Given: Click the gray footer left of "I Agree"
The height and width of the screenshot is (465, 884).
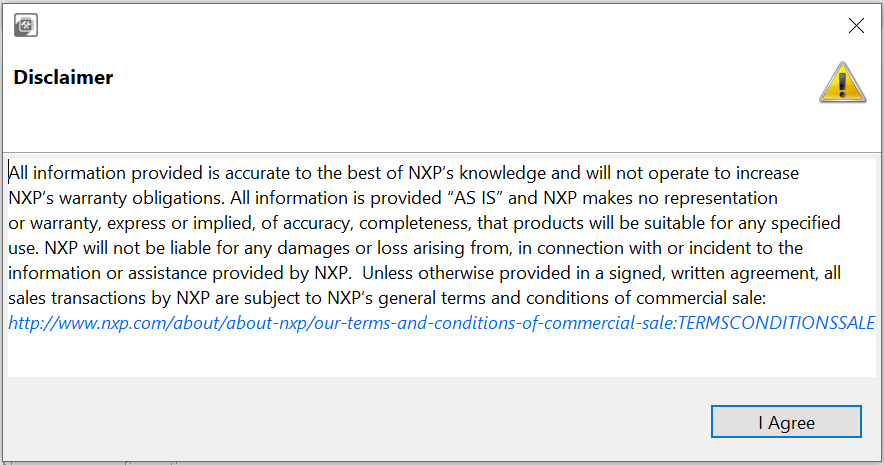Looking at the screenshot, I should click(350, 421).
